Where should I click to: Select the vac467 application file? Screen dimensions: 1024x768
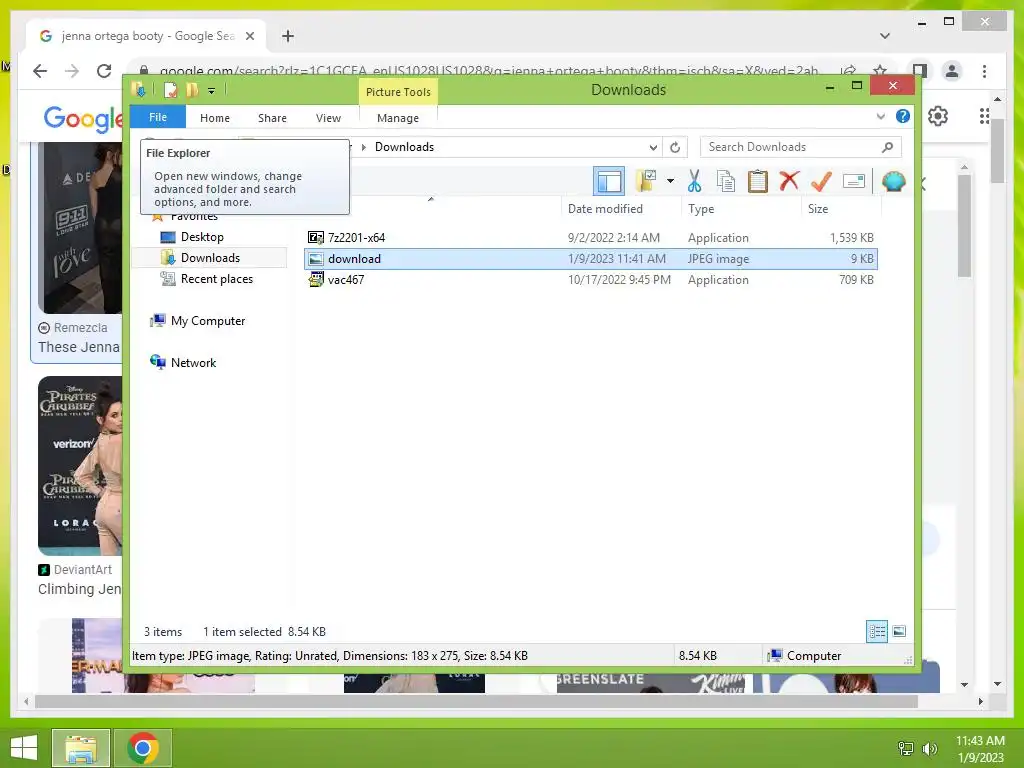pyautogui.click(x=590, y=280)
